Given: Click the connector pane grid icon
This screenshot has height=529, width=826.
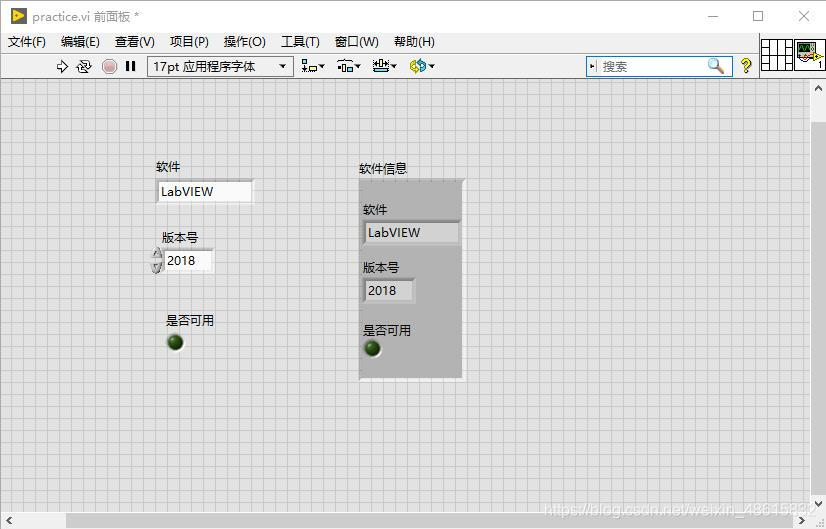Looking at the screenshot, I should pyautogui.click(x=777, y=55).
